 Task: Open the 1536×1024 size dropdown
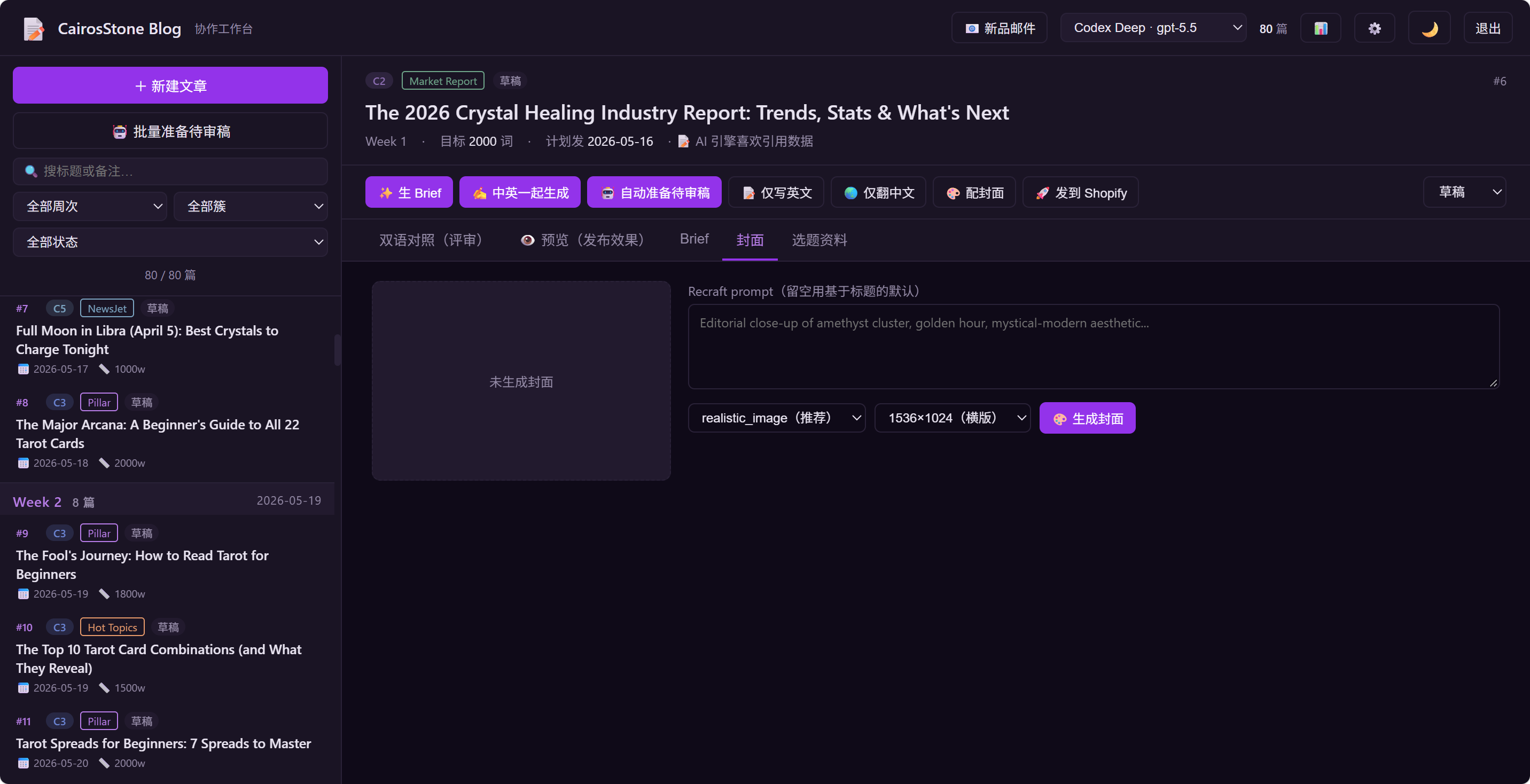coord(952,418)
